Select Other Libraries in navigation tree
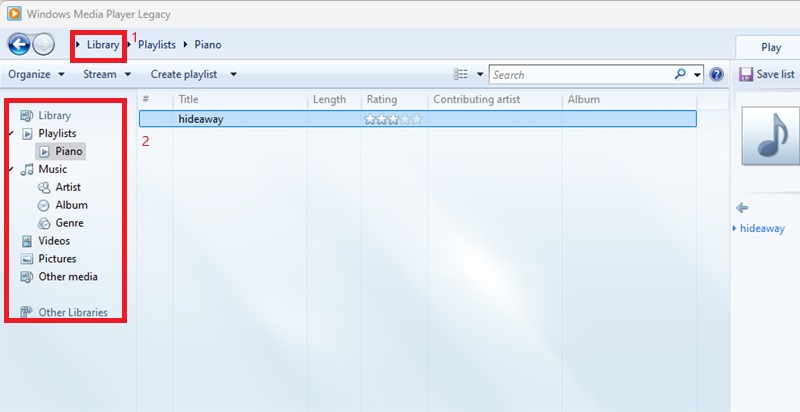This screenshot has height=412, width=800. click(x=73, y=312)
